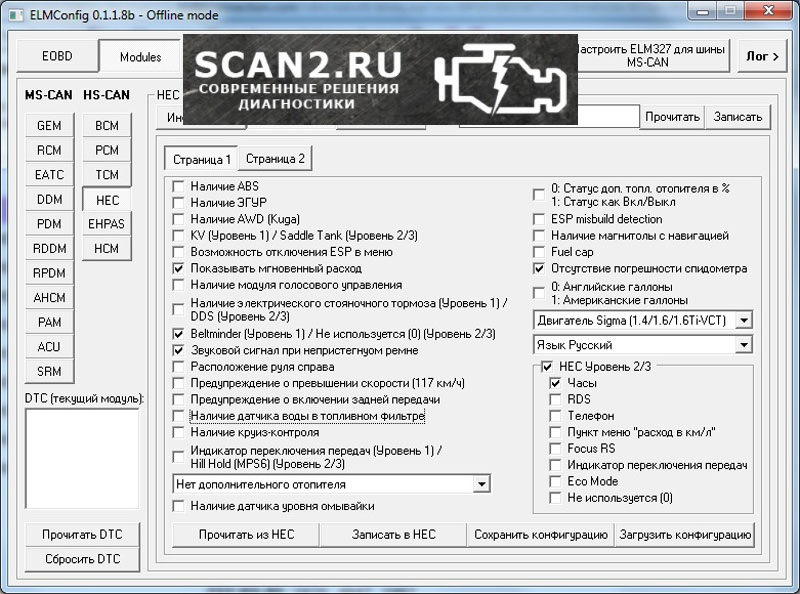Enable the Eco Mode checkbox

555,481
